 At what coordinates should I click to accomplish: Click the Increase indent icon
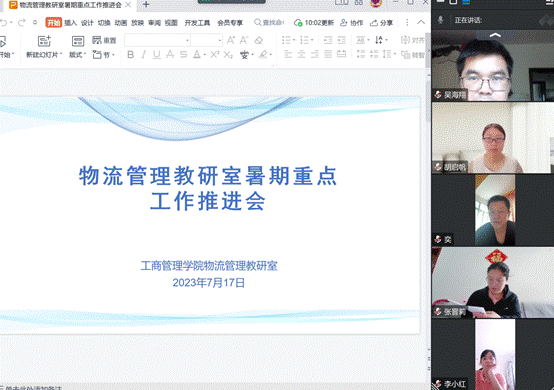coord(341,40)
